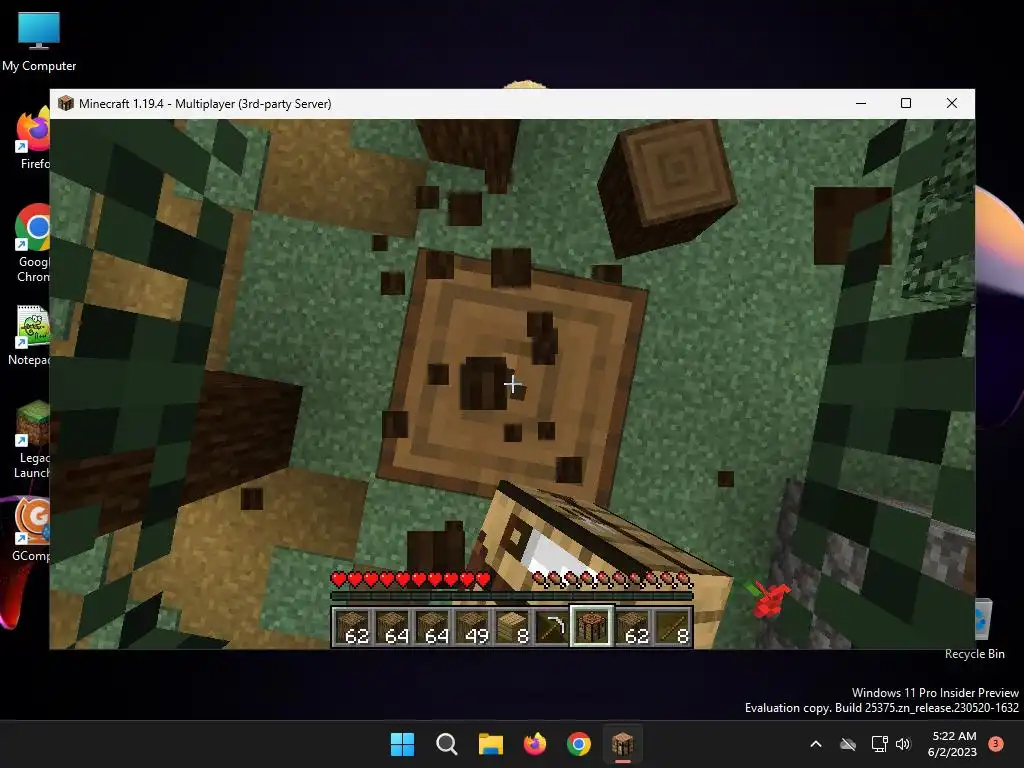
Task: Open the clock showing 5:22 AM
Action: tap(952, 744)
